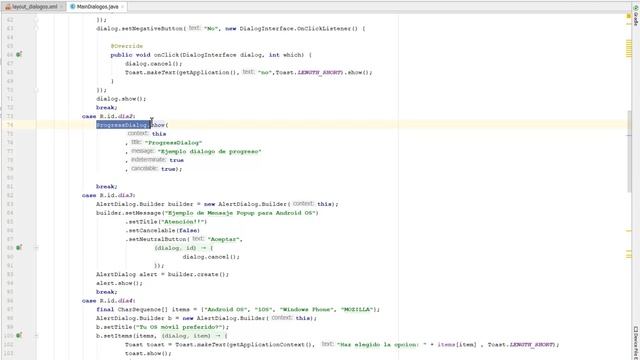Click case R.id.dia4: label
This screenshot has height=360, width=640.
[109, 300]
